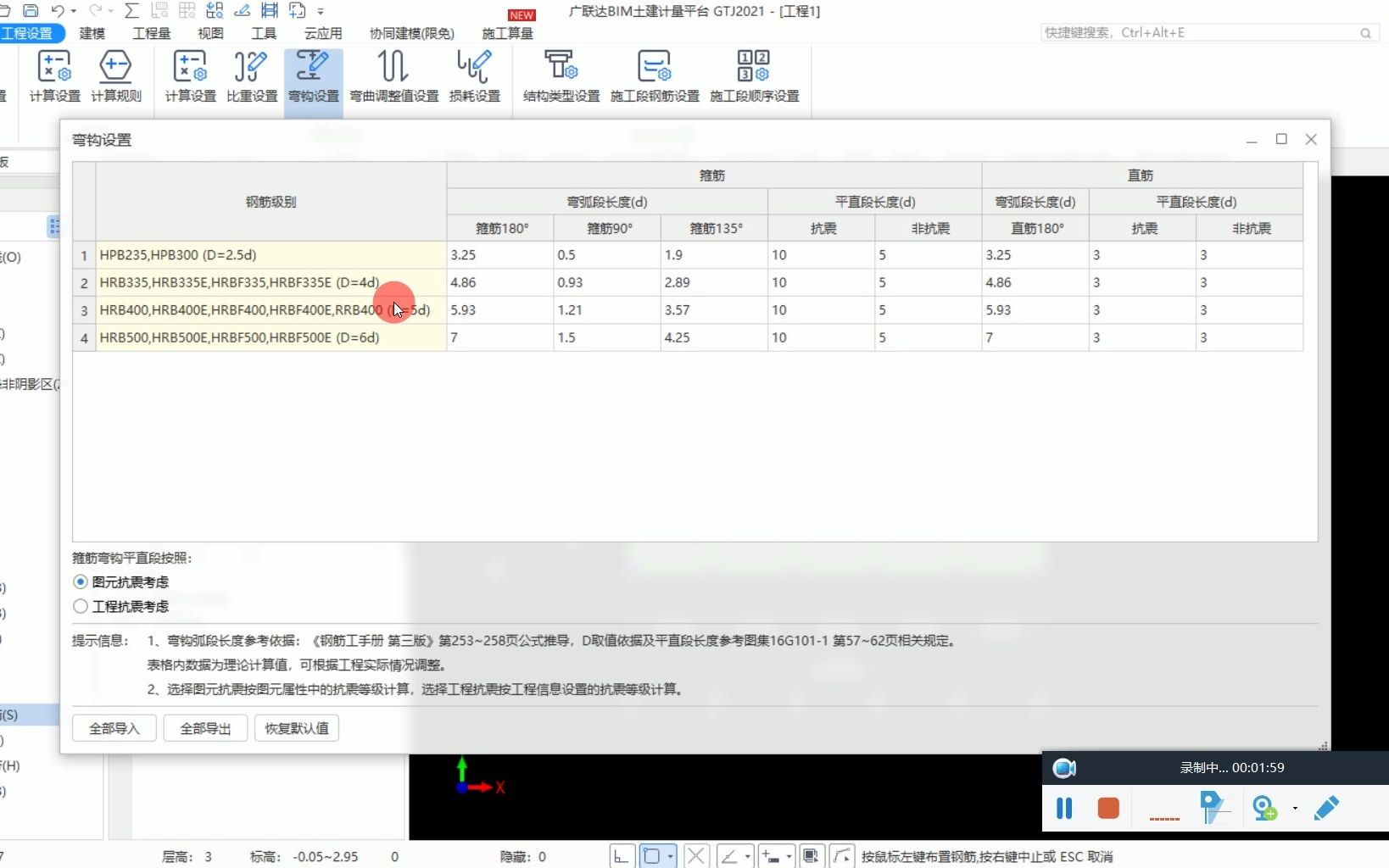Click row 2 箍筋90° cell value 0.93
The width and height of the screenshot is (1389, 868).
click(x=607, y=282)
